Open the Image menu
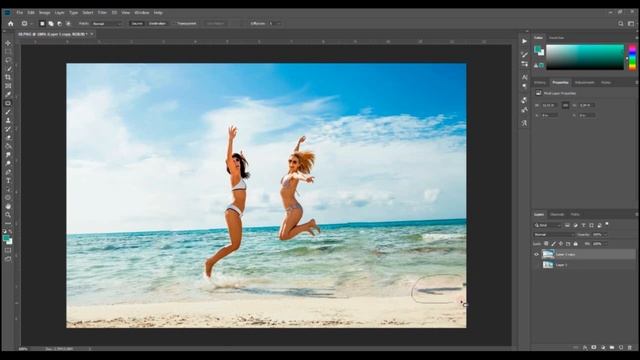 pyautogui.click(x=44, y=13)
